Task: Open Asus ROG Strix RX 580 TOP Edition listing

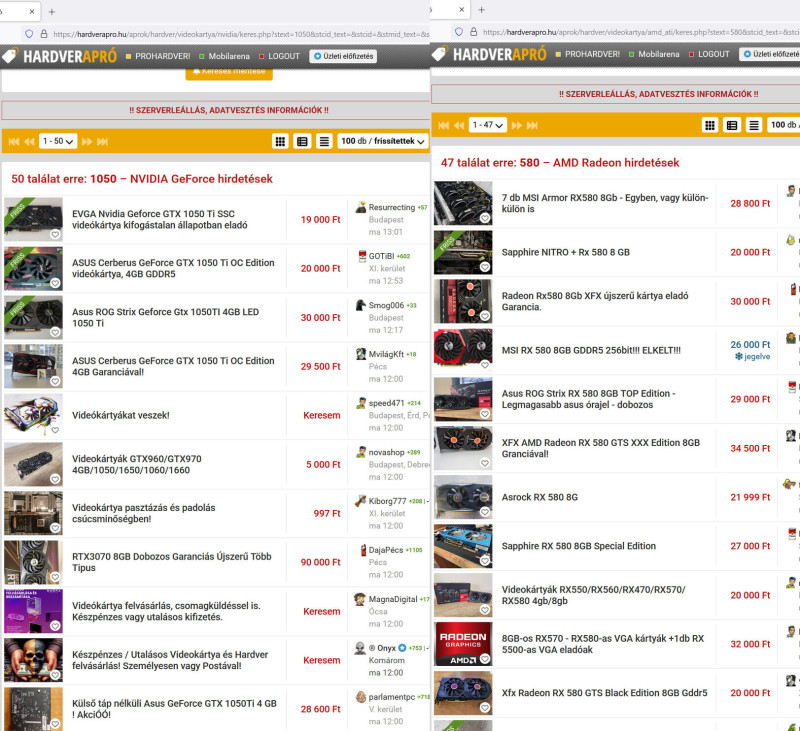Action: (588, 399)
